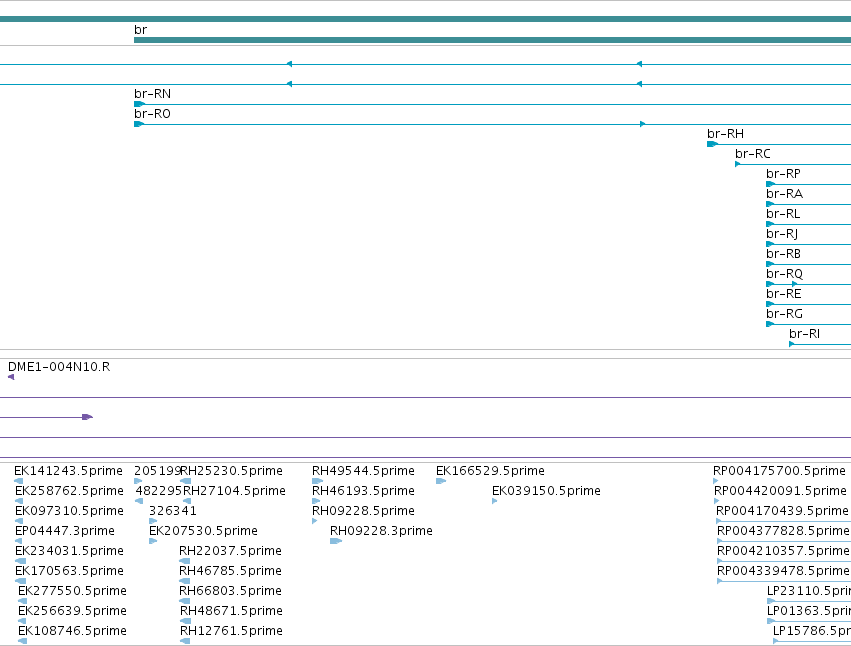The height and width of the screenshot is (646, 851).
Task: Click the RH49544.5prime feature glyph
Action: 317,481
